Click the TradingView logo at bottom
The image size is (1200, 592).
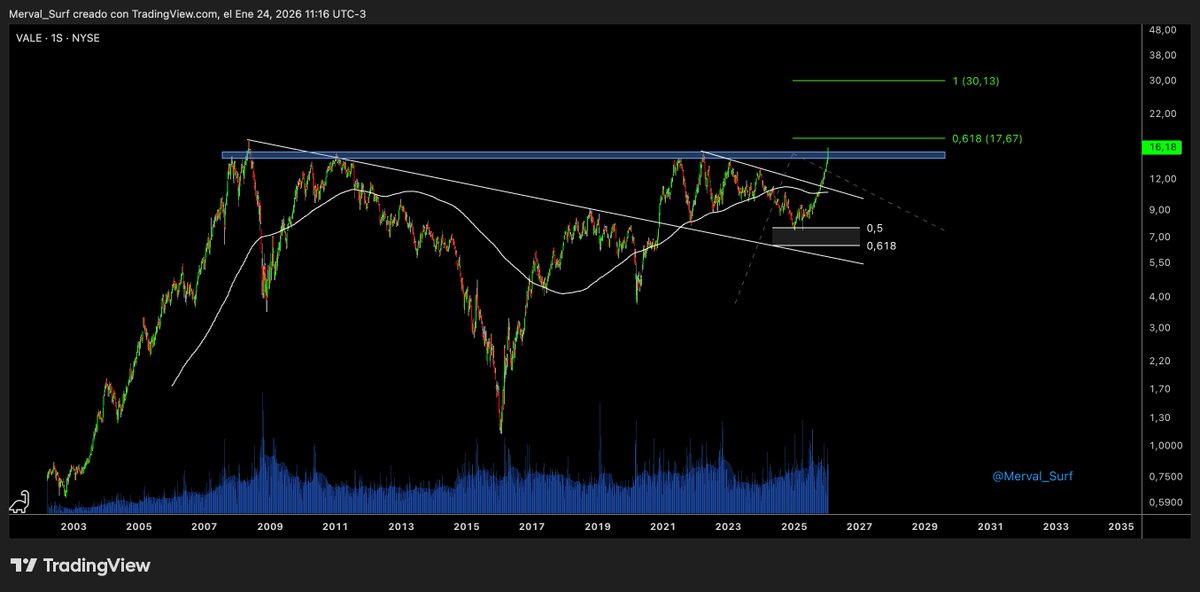point(80,566)
